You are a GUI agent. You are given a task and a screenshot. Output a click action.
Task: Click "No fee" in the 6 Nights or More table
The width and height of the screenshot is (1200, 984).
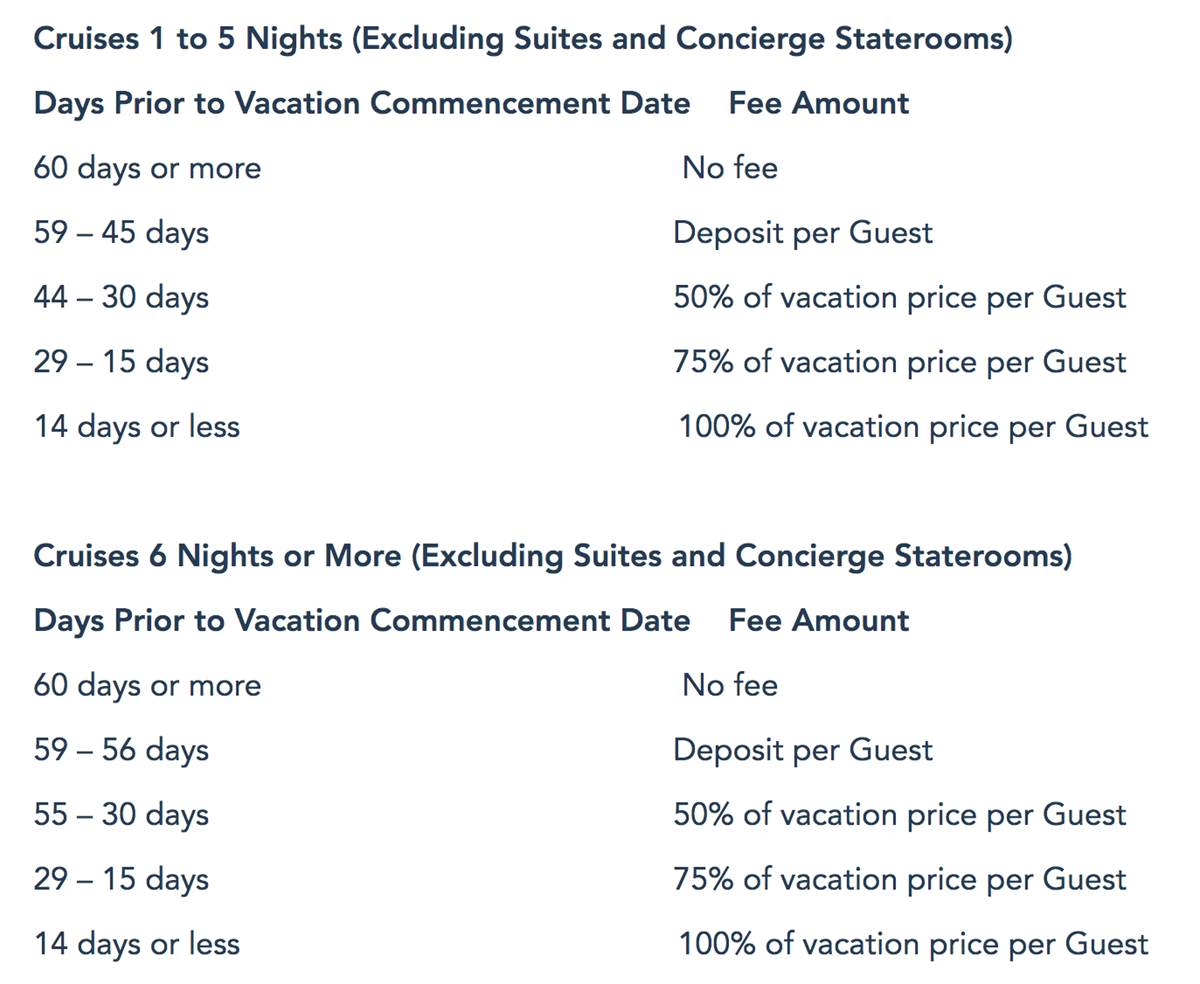[729, 685]
